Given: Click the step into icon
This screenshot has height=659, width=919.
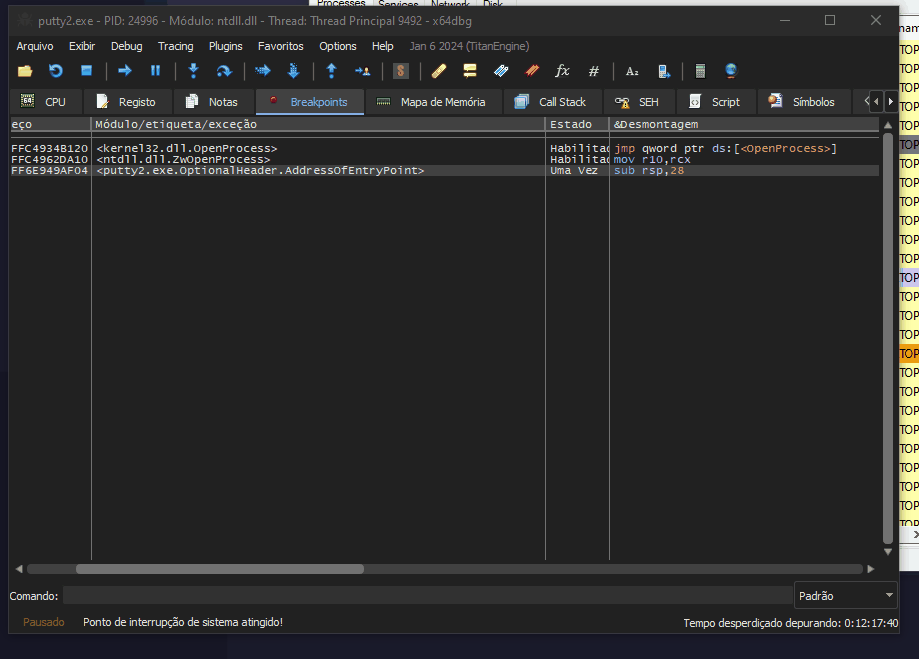Looking at the screenshot, I should (x=193, y=71).
